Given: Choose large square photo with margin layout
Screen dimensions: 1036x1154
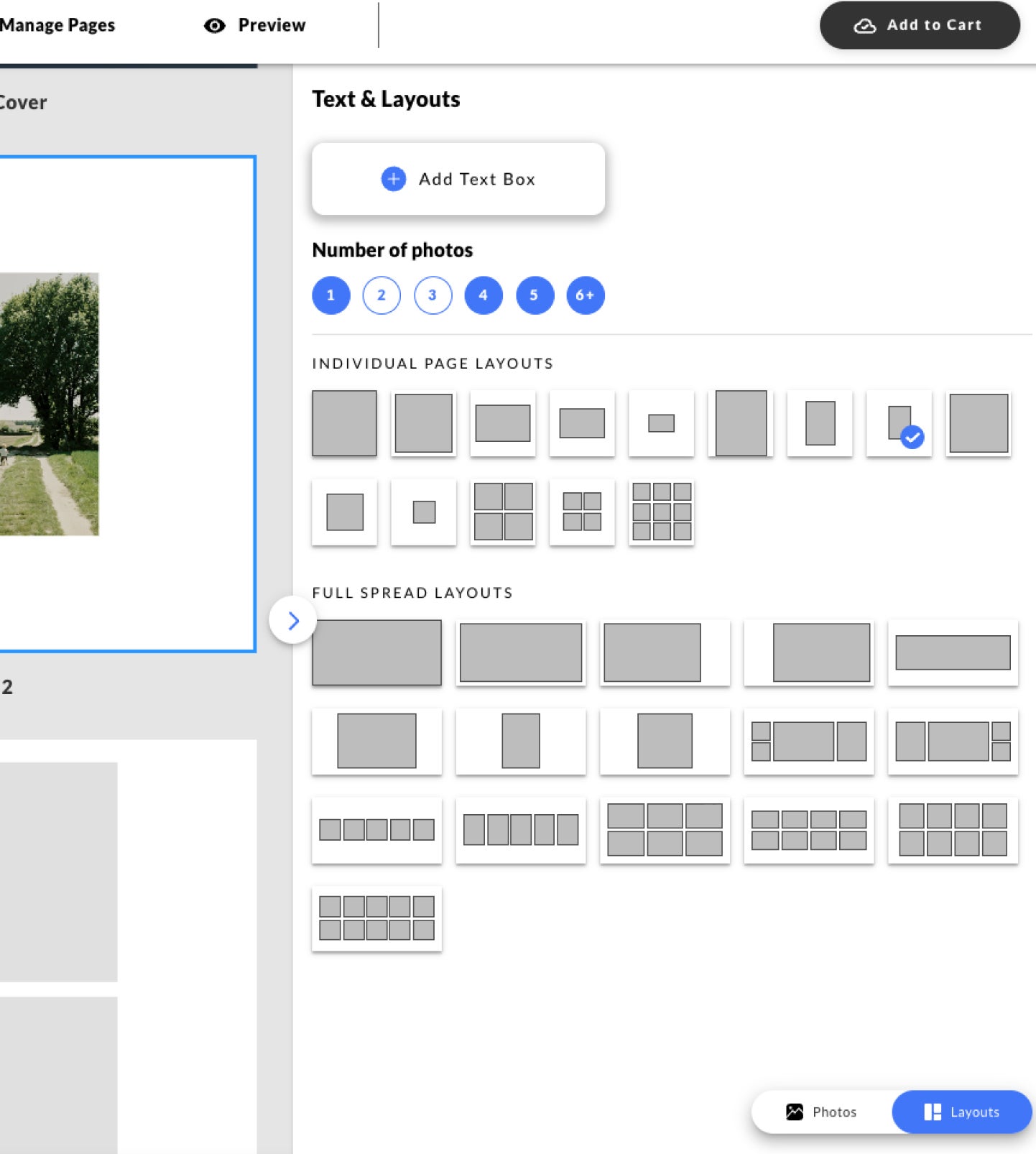Looking at the screenshot, I should (x=424, y=423).
